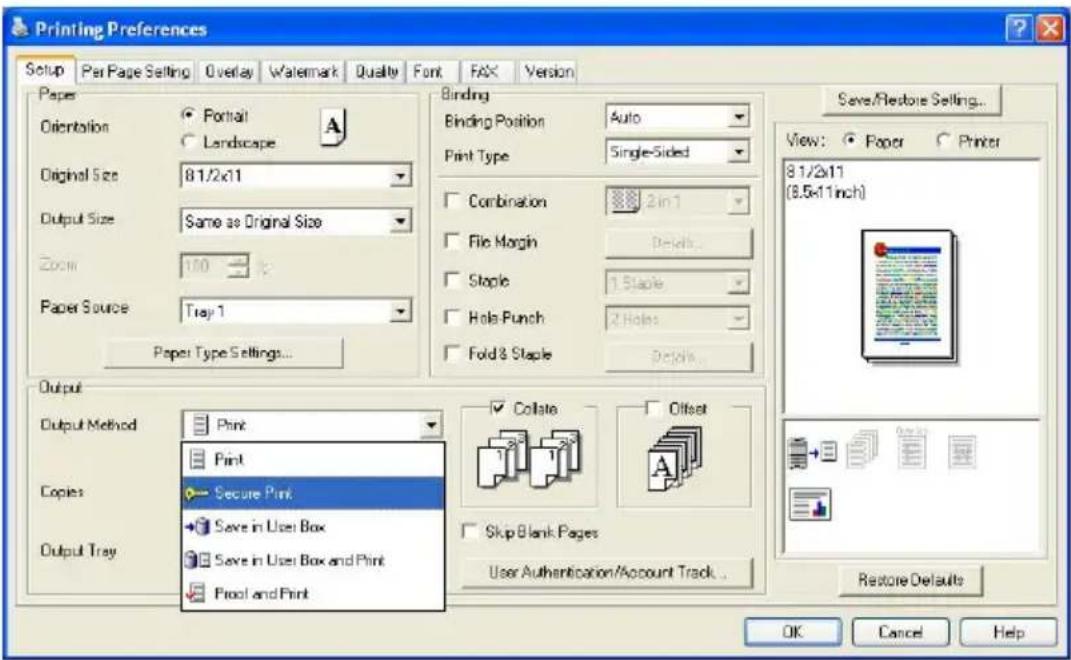Collapse the Output Method dropdown arrow
Screen dimensions: 1071x660
coord(431,425)
